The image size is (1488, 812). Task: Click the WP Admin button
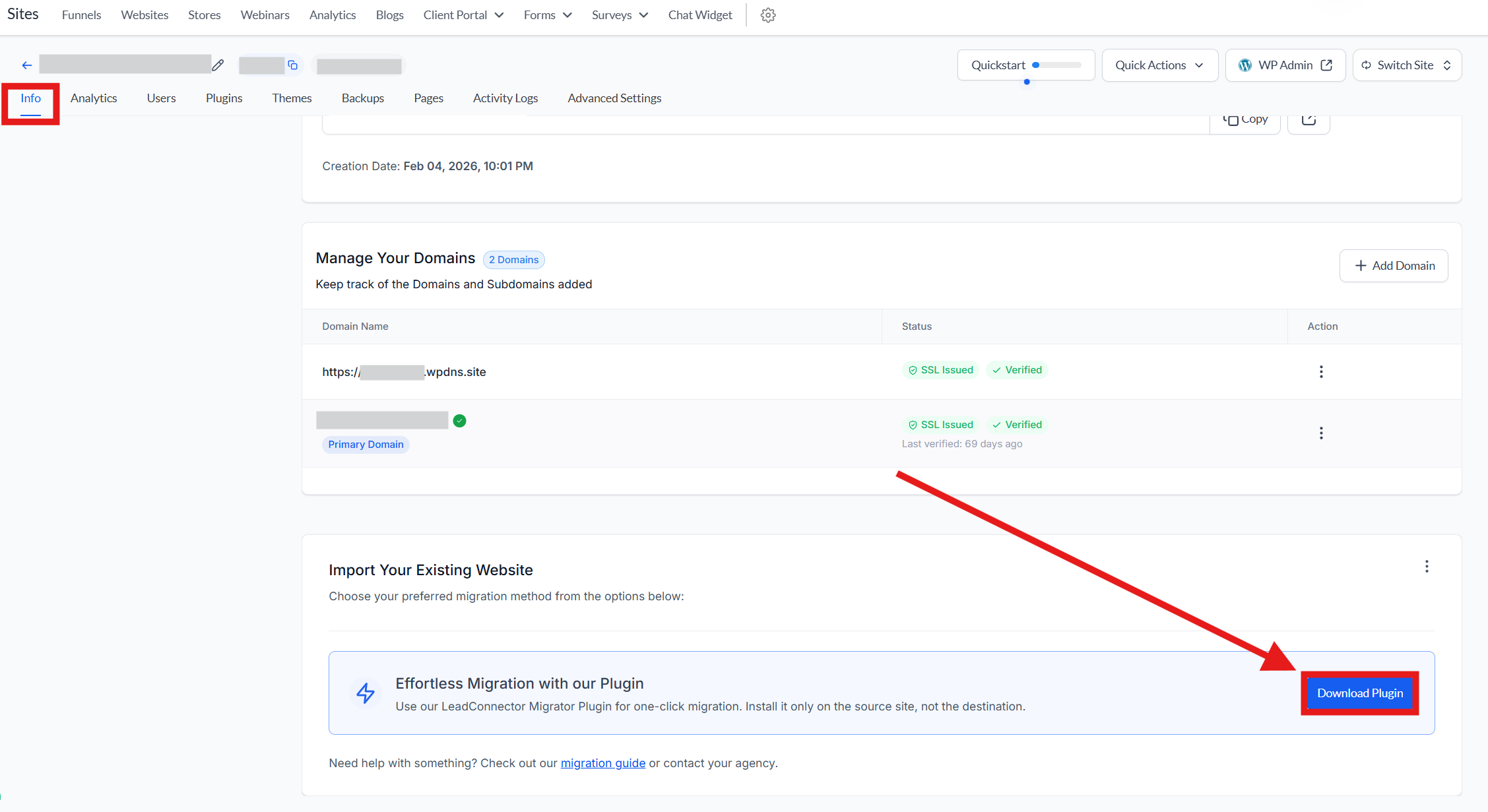(x=1284, y=65)
